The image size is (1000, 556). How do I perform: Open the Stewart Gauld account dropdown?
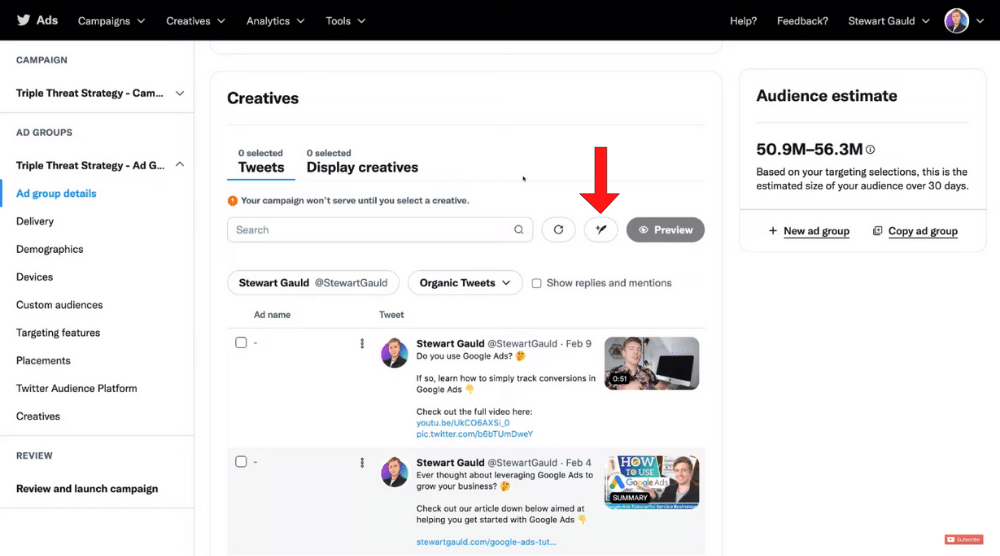(x=888, y=21)
